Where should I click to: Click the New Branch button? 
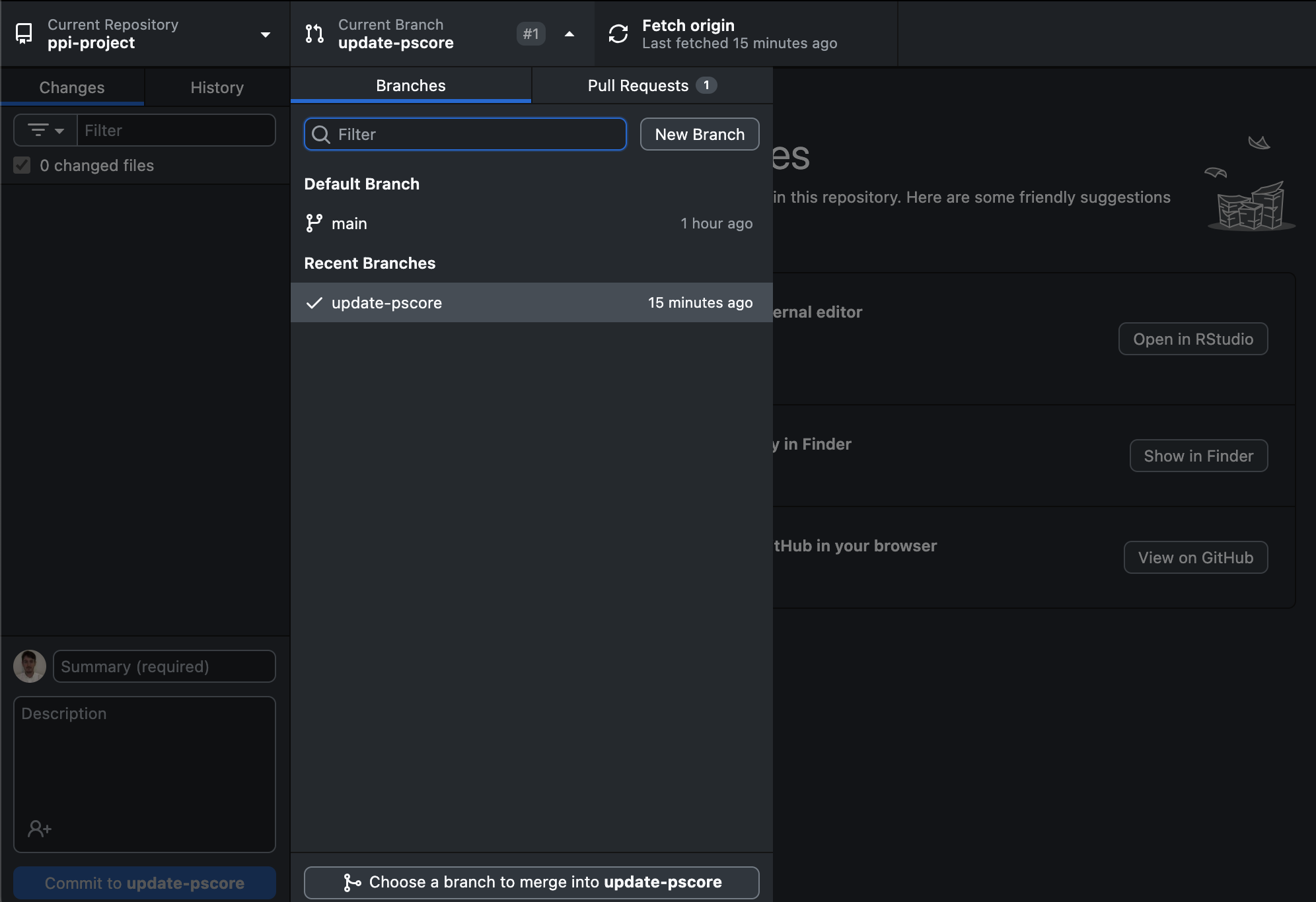coord(699,135)
